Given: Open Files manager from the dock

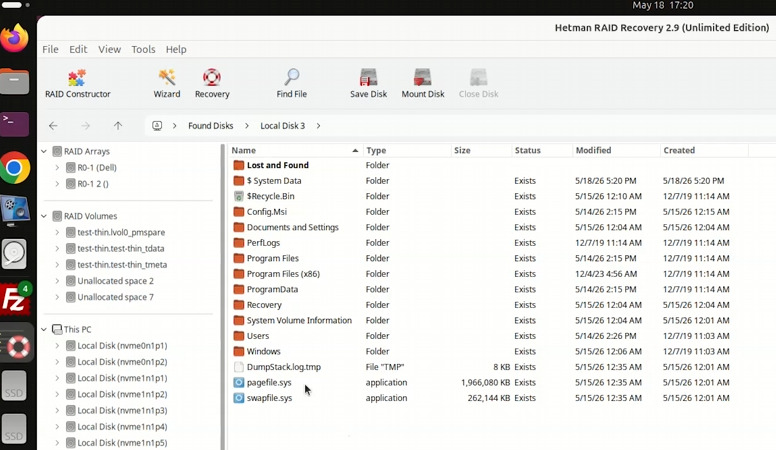Looking at the screenshot, I should point(15,82).
